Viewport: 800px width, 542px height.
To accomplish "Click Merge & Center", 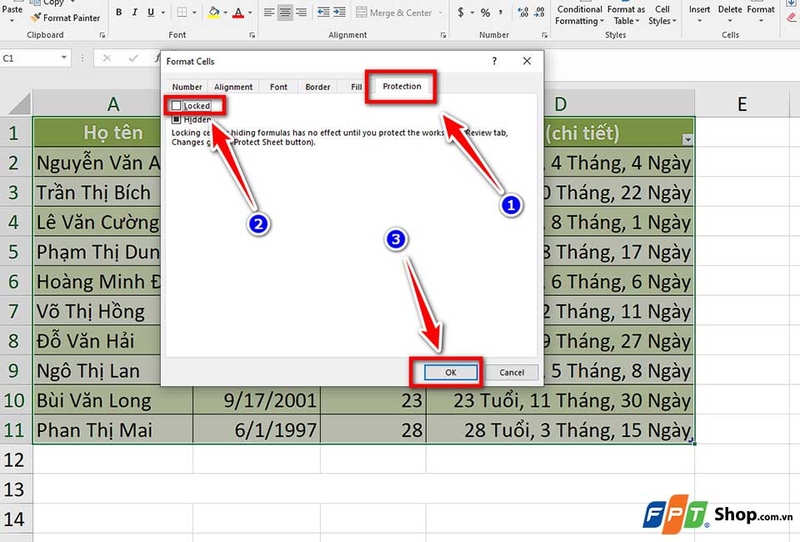I will 394,12.
